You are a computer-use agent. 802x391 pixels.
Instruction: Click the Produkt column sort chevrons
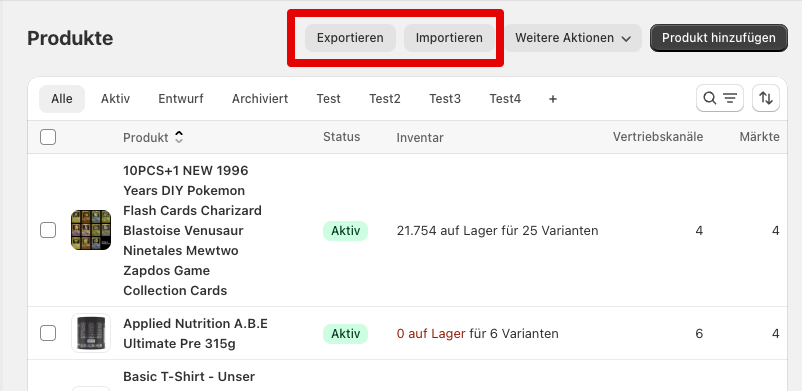(179, 137)
